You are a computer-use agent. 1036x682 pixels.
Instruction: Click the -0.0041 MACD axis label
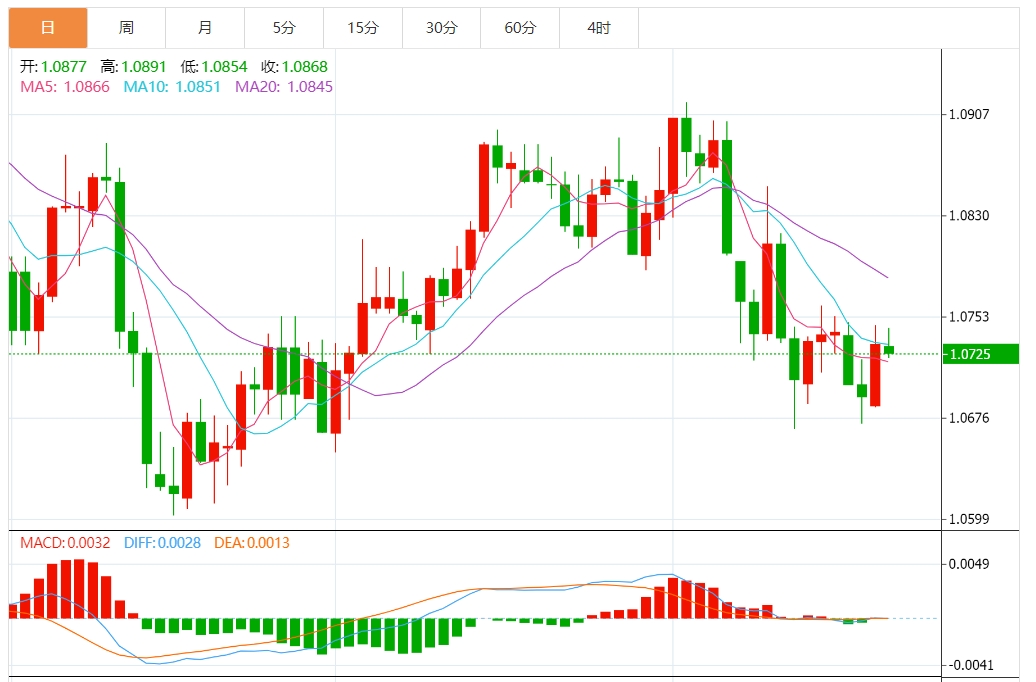coord(967,665)
